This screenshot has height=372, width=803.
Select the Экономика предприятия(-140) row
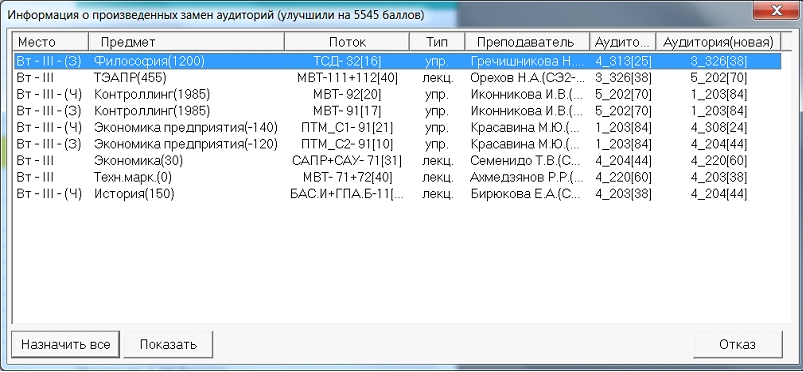397,127
